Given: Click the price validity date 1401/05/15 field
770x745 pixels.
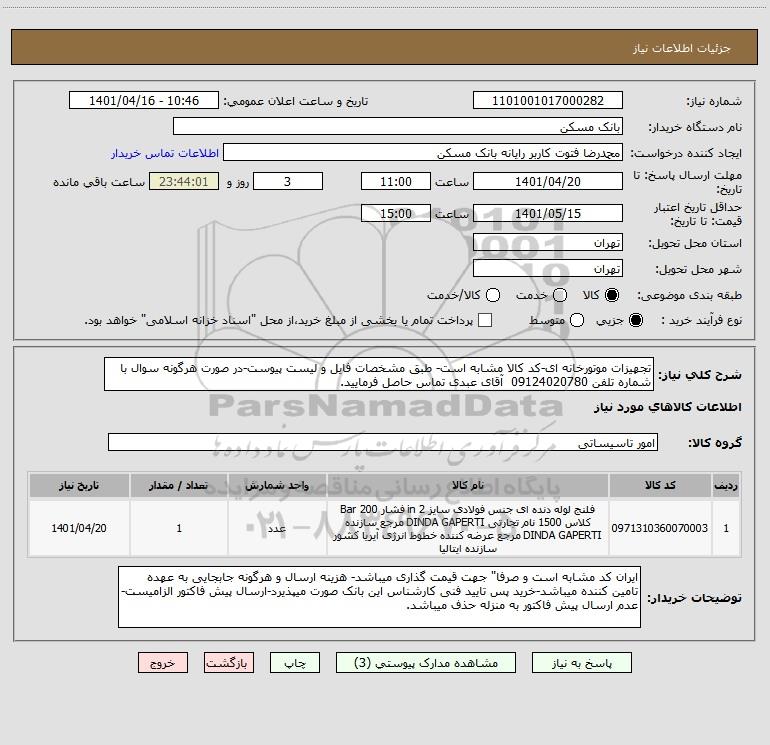Looking at the screenshot, I should pos(548,213).
